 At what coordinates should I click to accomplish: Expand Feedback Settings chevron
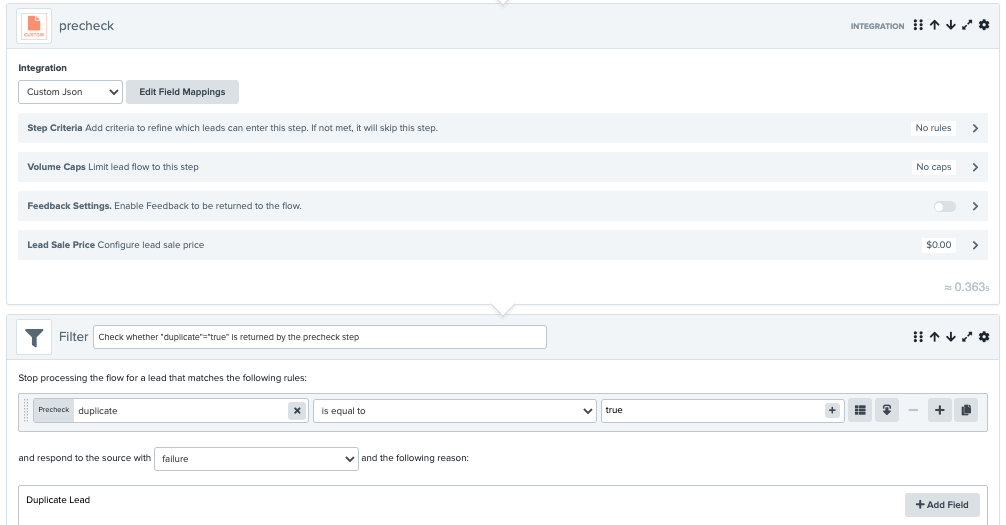tap(975, 206)
